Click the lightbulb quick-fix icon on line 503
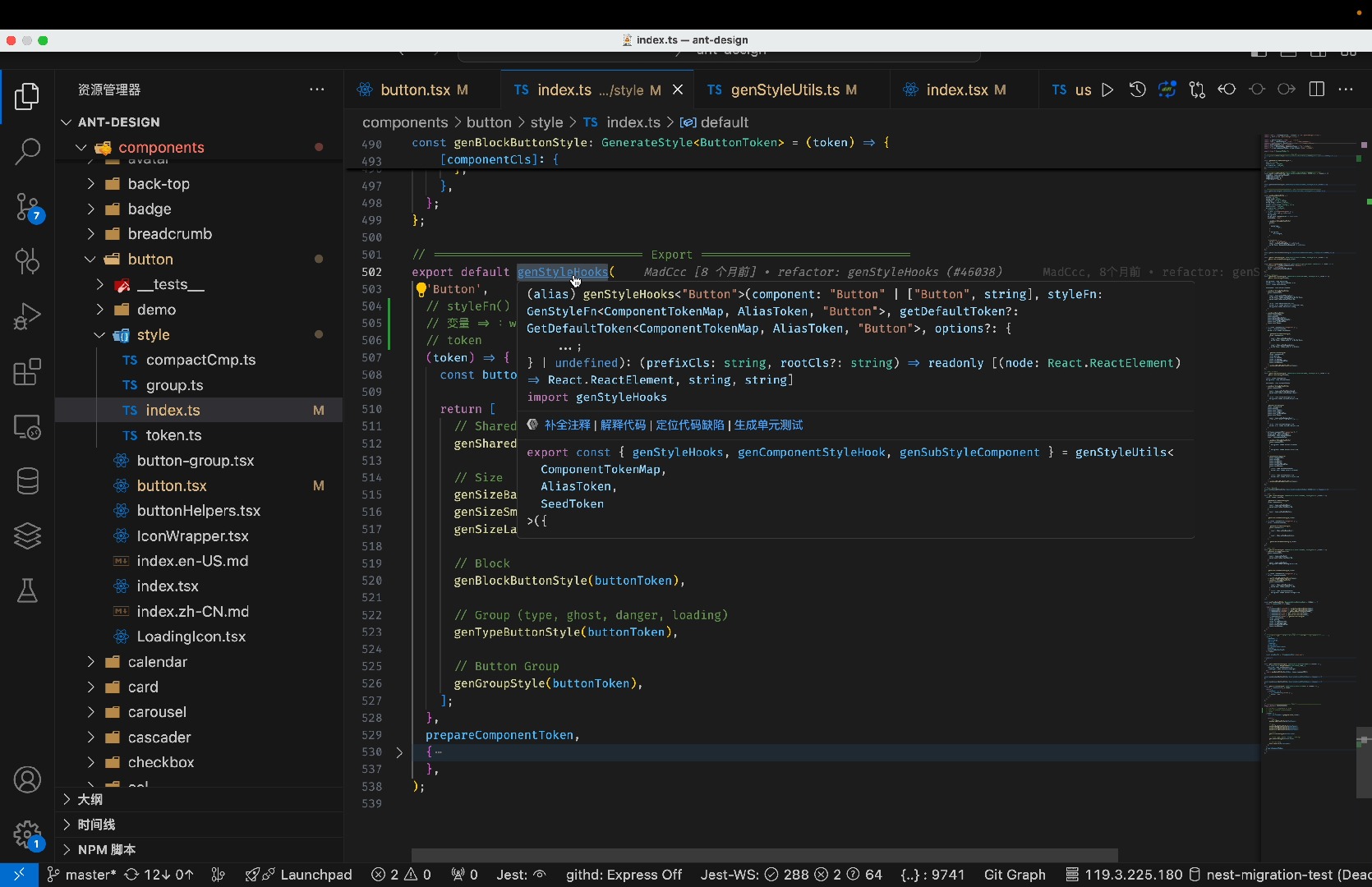 pyautogui.click(x=421, y=289)
